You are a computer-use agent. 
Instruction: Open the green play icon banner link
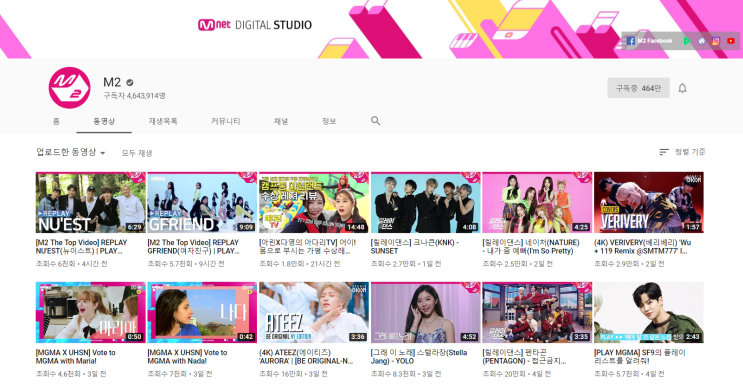point(687,41)
